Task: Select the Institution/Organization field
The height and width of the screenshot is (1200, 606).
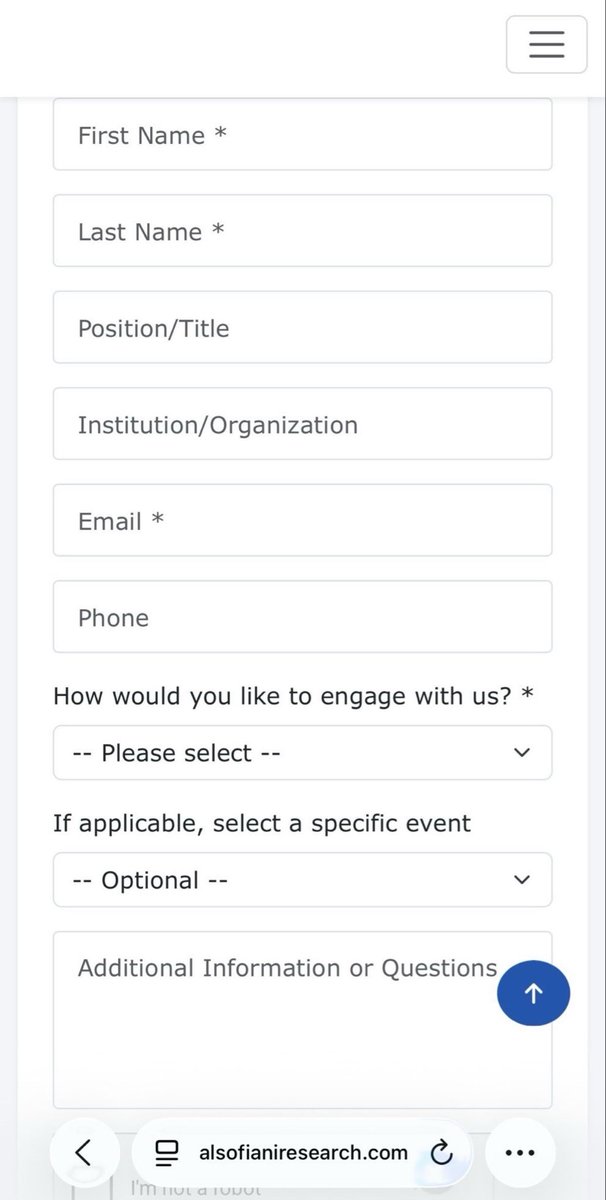Action: [x=302, y=424]
